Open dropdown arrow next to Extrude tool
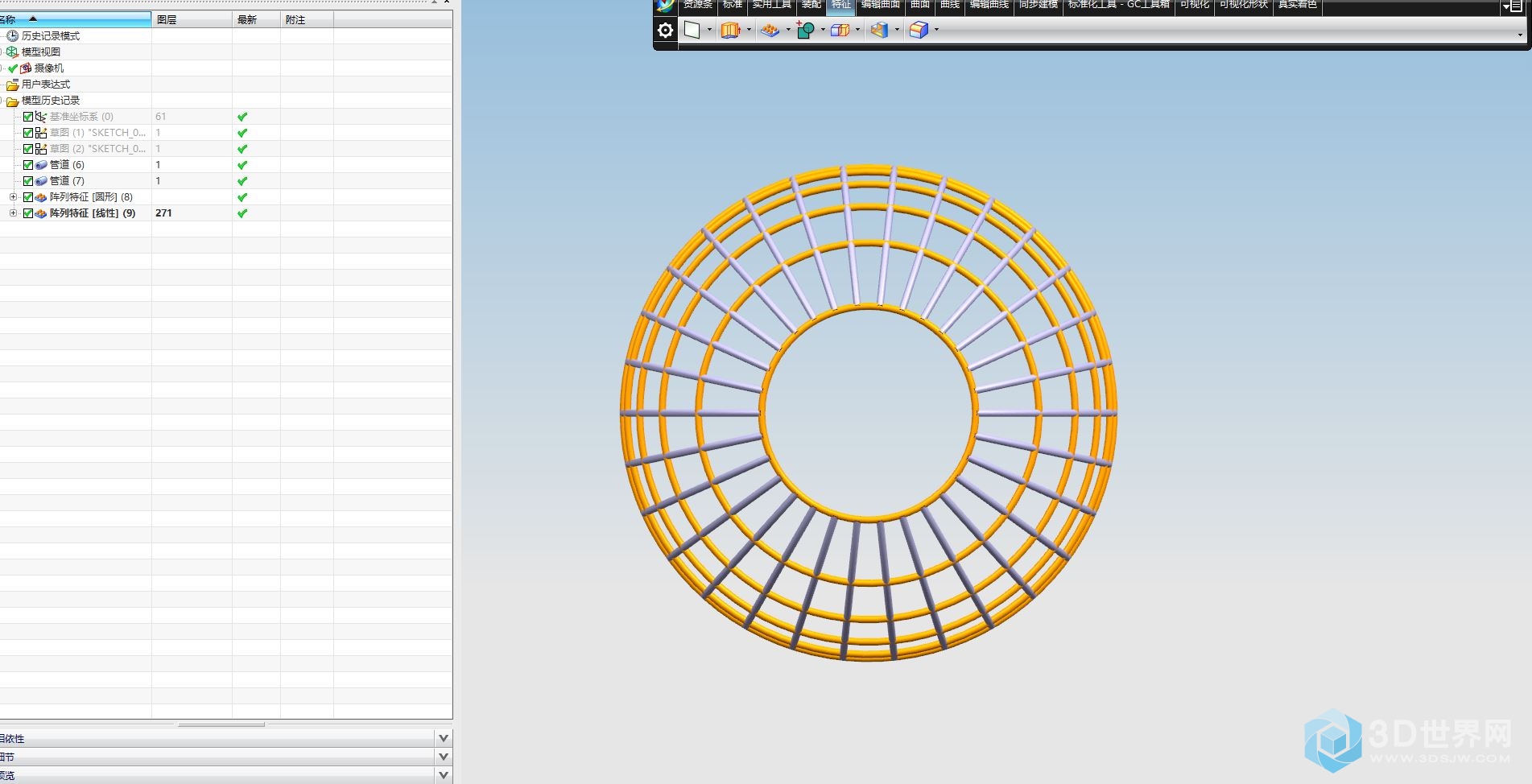The height and width of the screenshot is (784, 1532). click(749, 30)
